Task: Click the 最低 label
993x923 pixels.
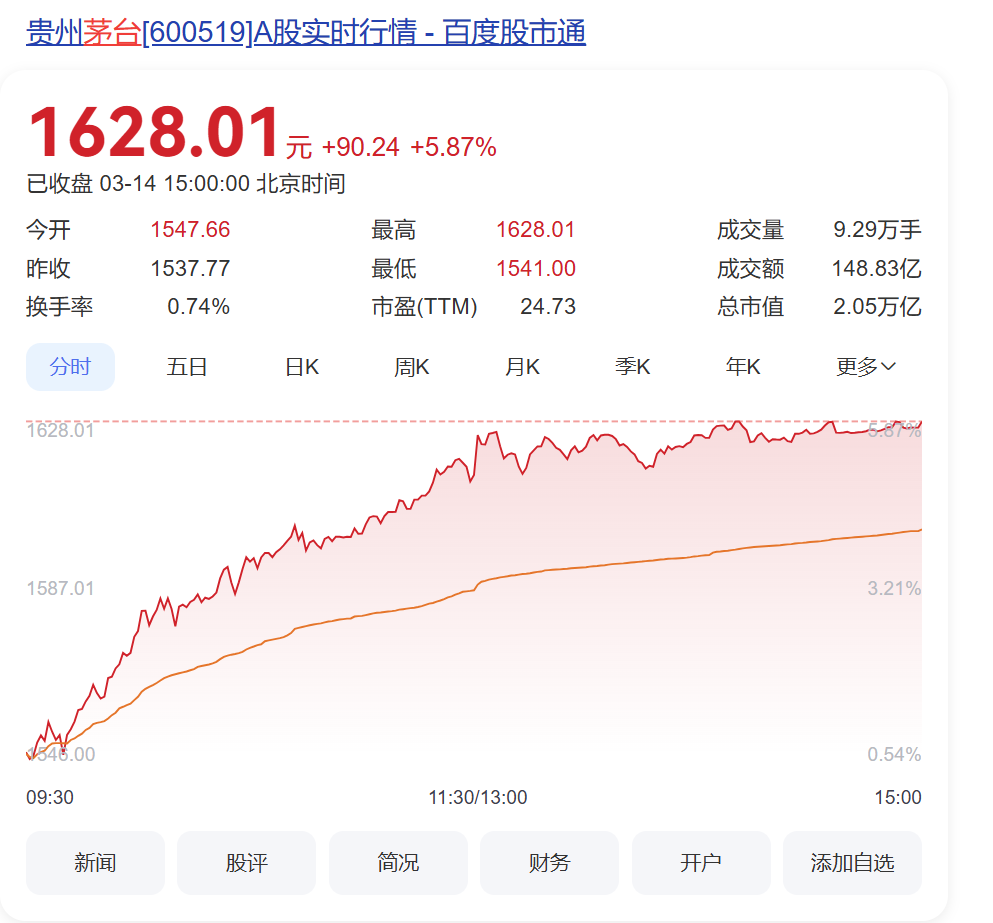Action: 394,268
